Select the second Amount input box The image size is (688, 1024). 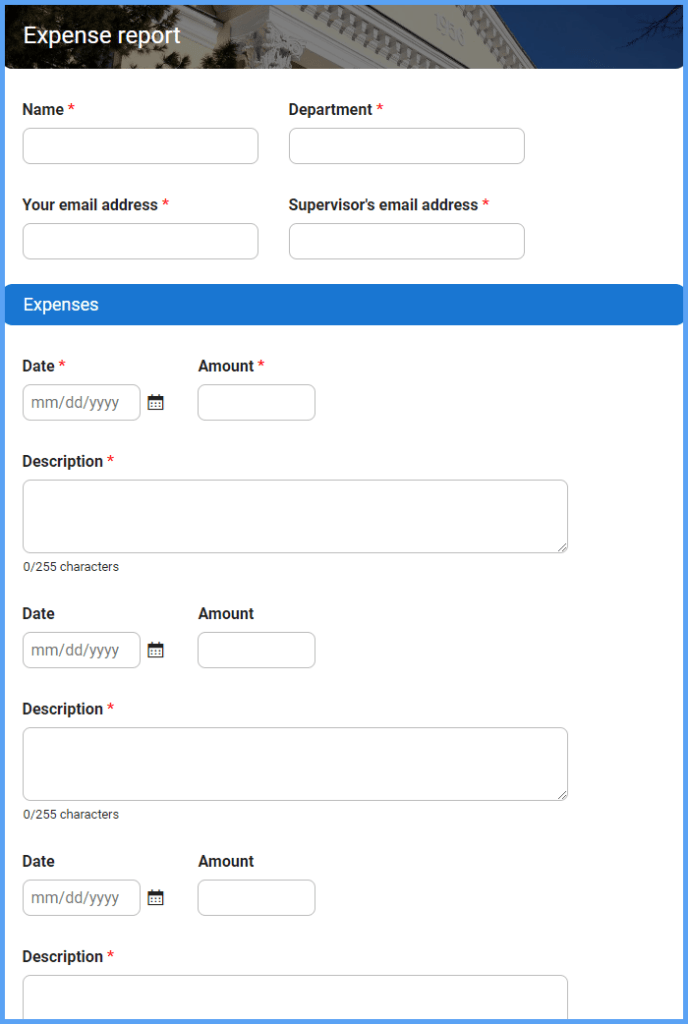[256, 650]
